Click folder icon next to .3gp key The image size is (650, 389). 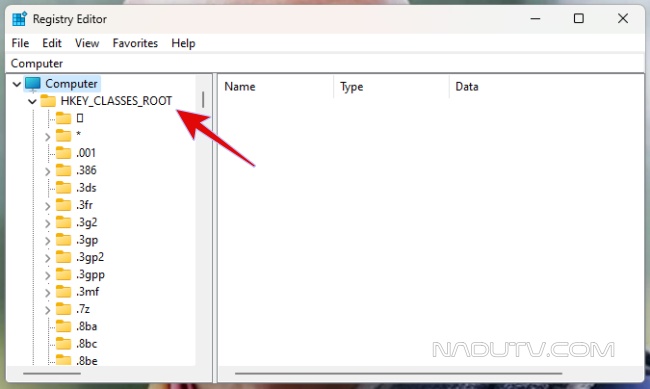pyautogui.click(x=63, y=240)
